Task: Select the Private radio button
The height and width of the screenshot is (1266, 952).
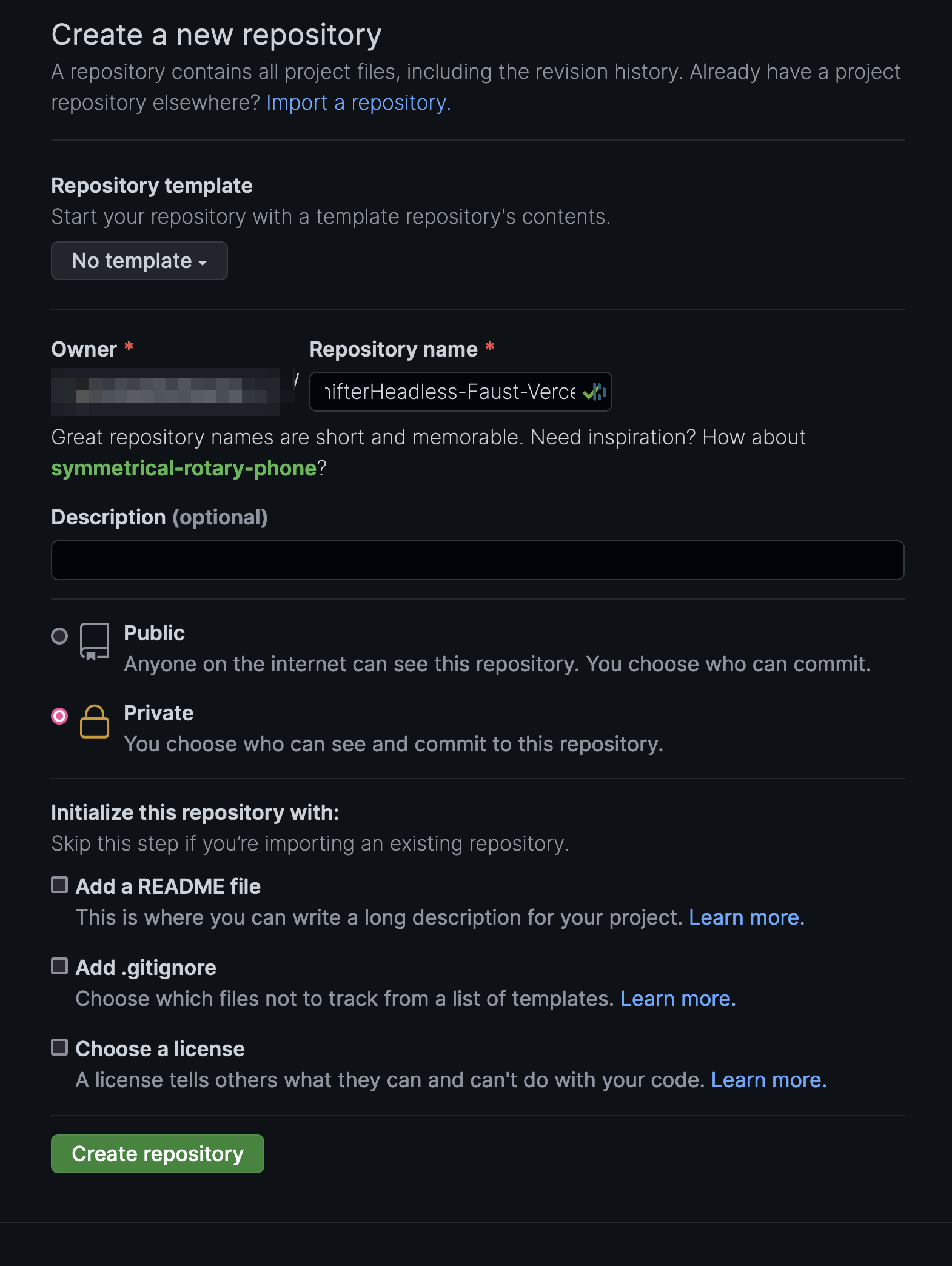Action: pos(59,716)
